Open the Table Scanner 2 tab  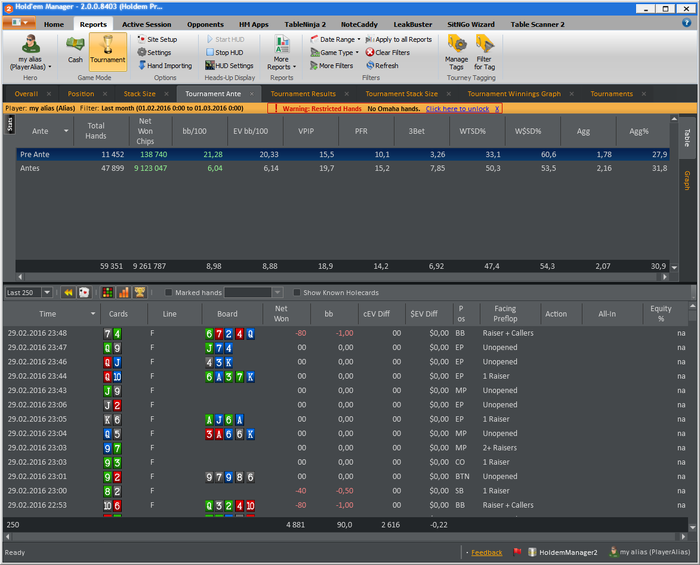pos(538,25)
